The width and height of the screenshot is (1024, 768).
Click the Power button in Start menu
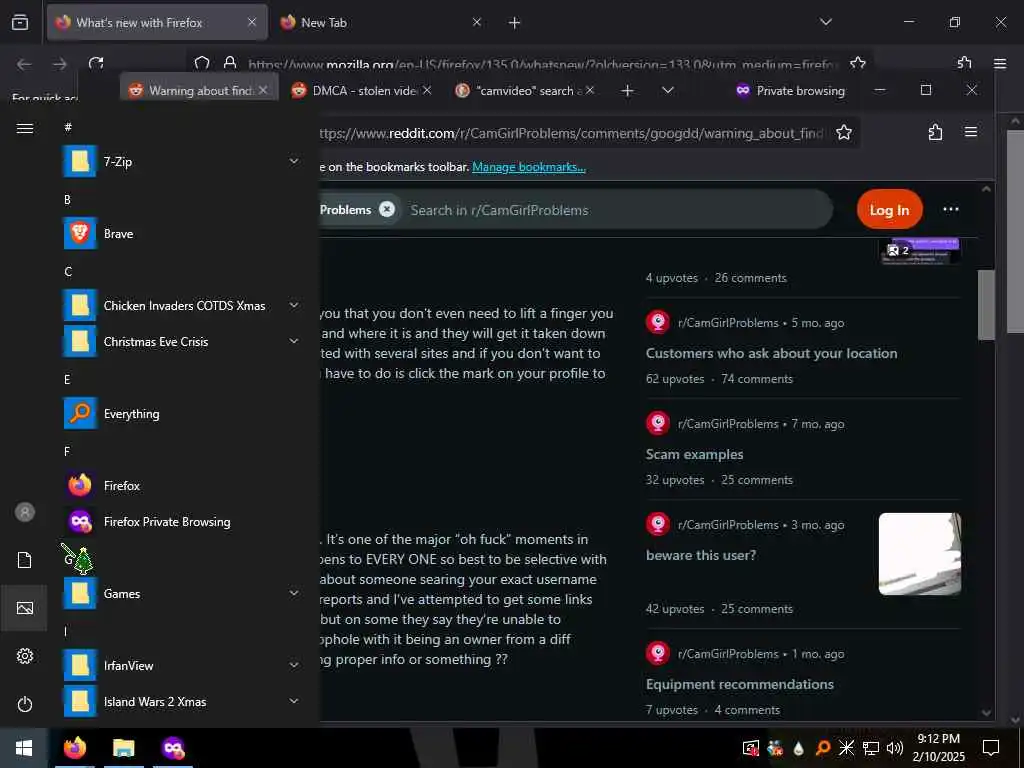point(24,704)
